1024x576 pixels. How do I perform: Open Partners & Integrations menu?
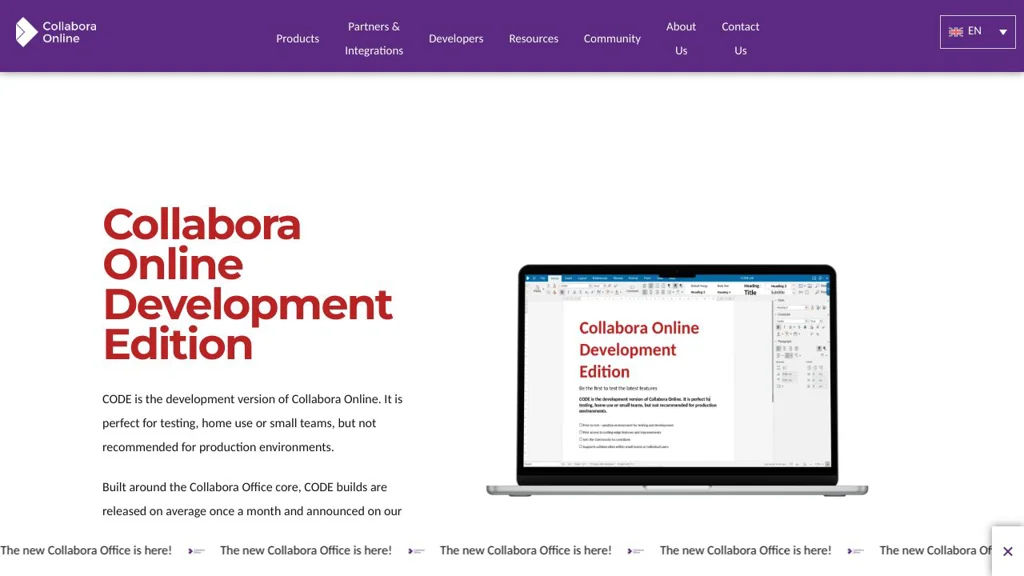[x=374, y=39]
